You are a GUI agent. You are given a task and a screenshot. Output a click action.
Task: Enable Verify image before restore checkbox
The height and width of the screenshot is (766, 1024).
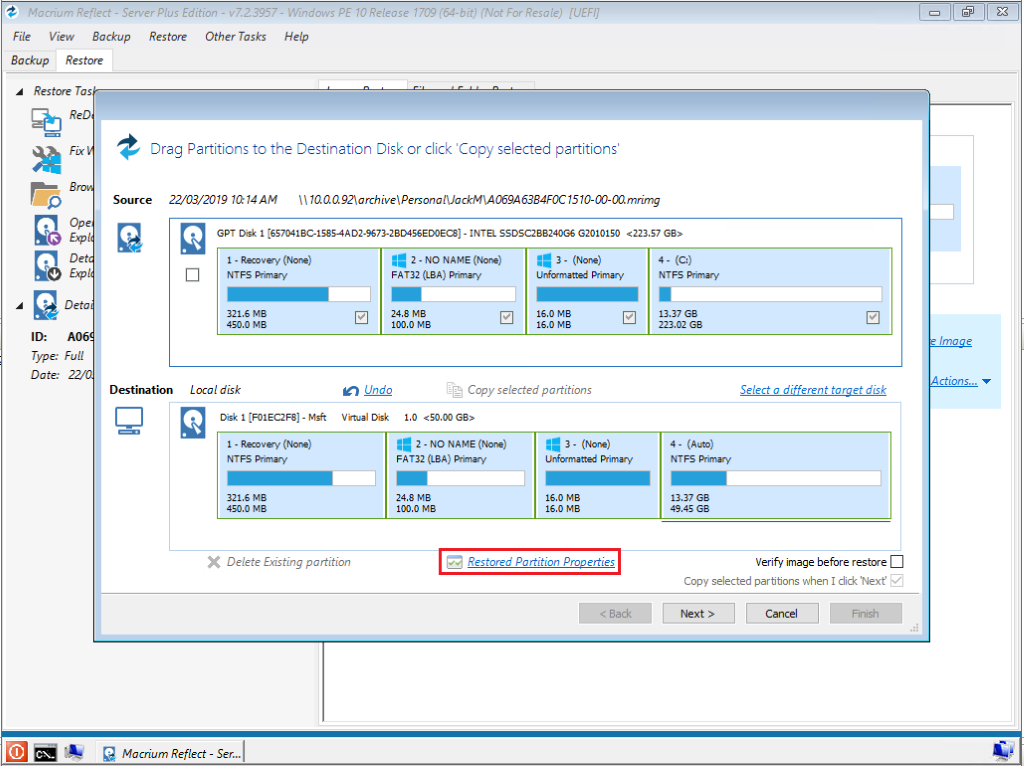click(x=896, y=562)
